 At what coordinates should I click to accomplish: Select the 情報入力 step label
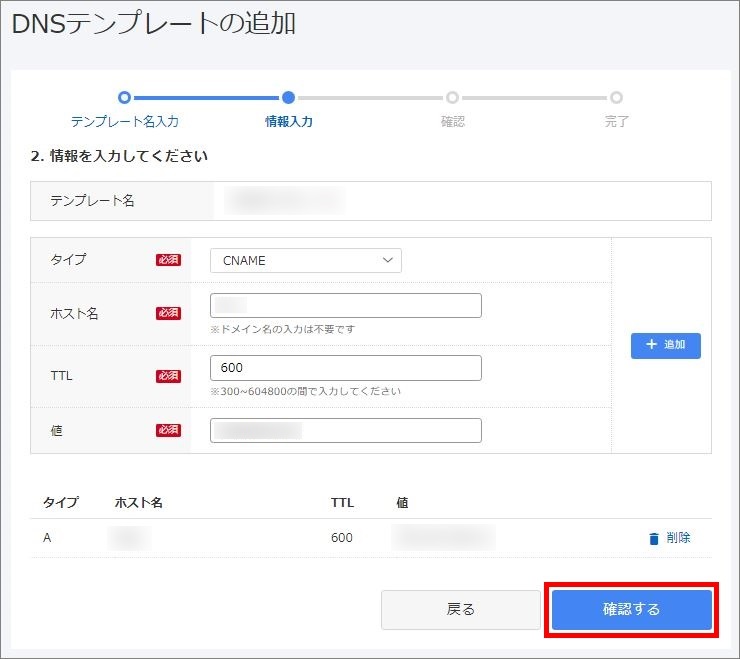288,121
